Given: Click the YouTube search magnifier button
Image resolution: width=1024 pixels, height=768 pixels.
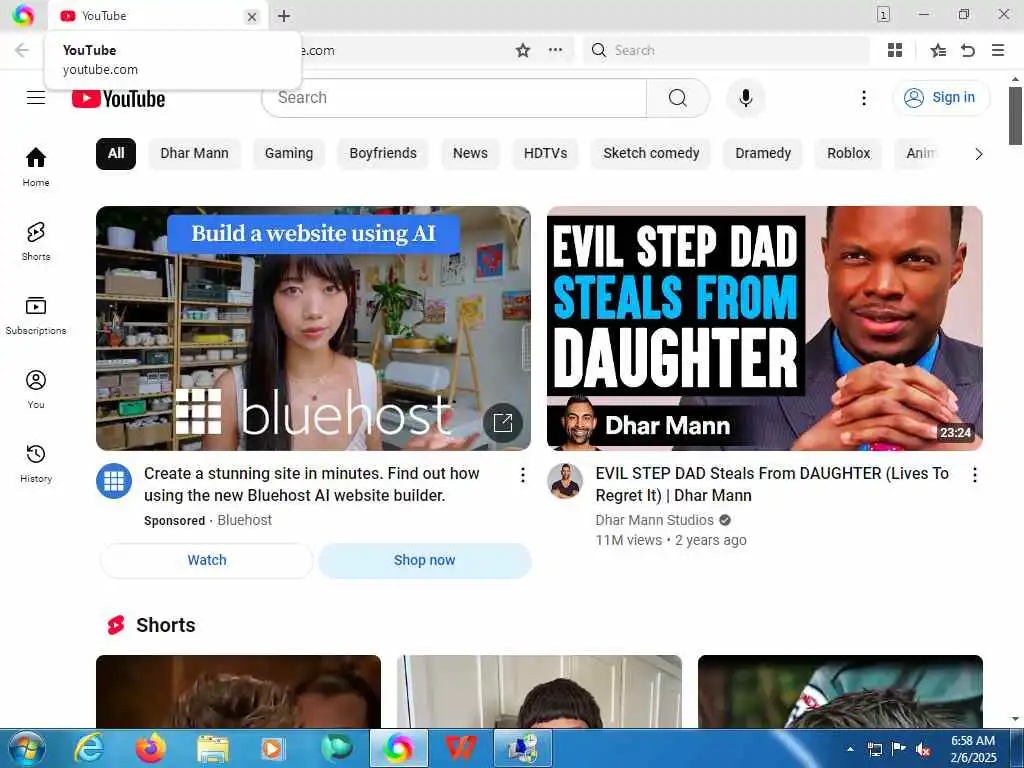Looking at the screenshot, I should (677, 98).
